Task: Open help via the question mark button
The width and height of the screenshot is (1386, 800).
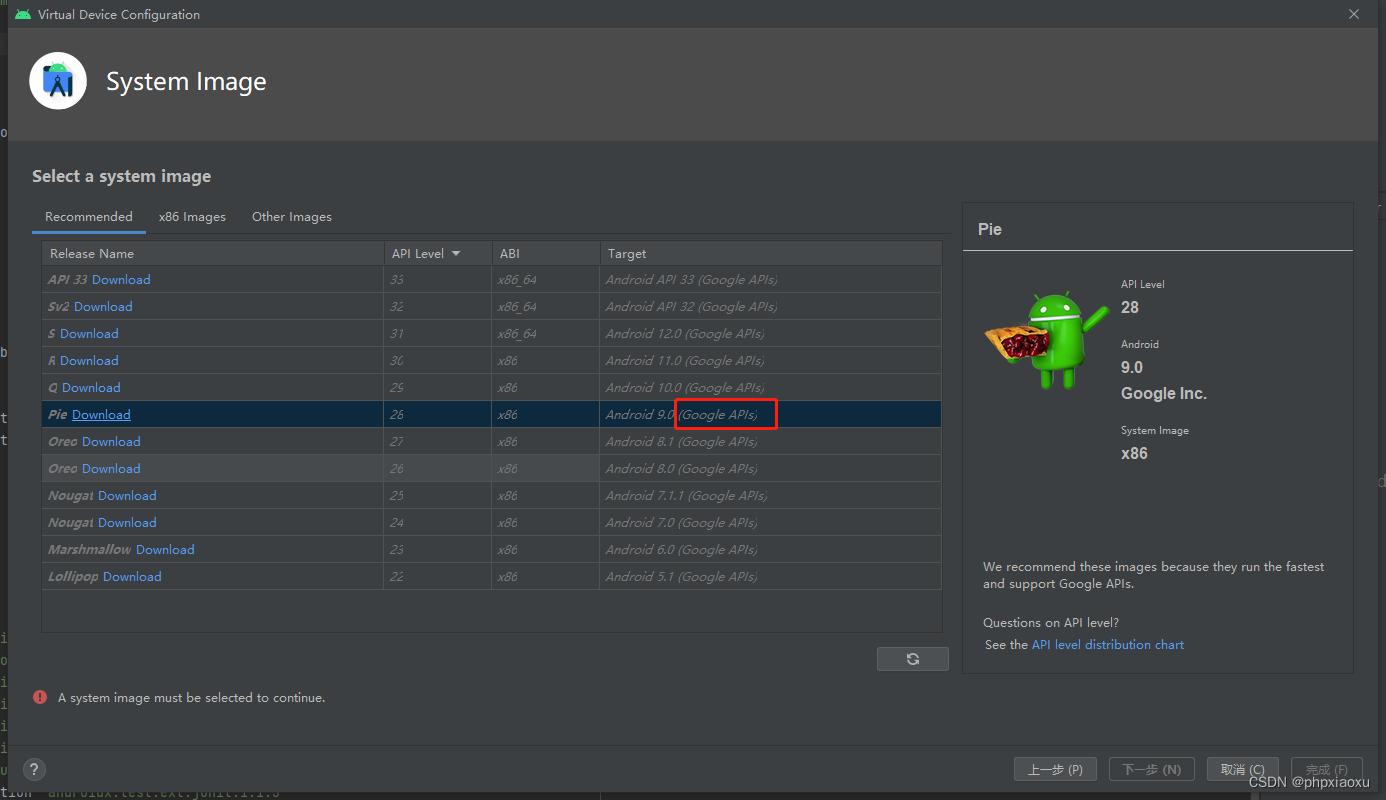Action: 35,769
